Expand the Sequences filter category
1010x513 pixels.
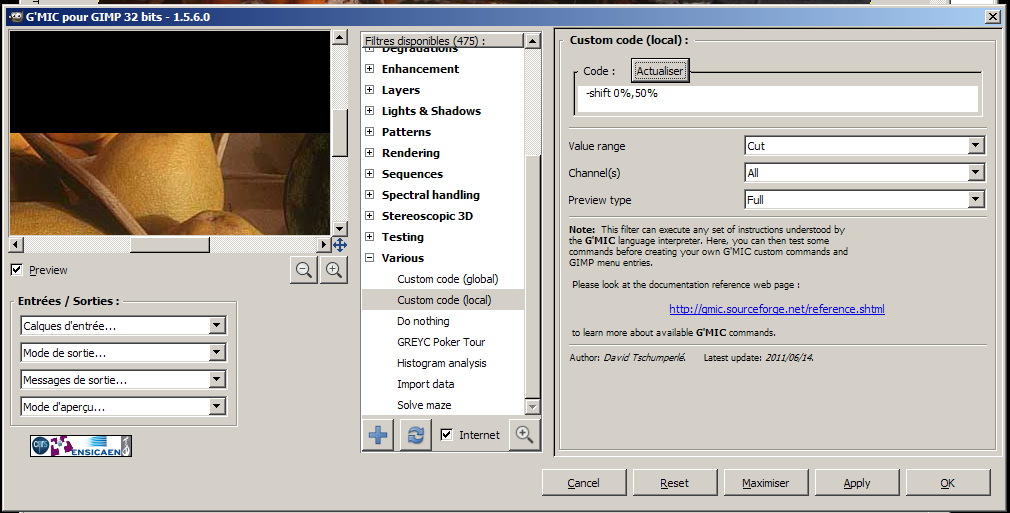pyautogui.click(x=370, y=173)
